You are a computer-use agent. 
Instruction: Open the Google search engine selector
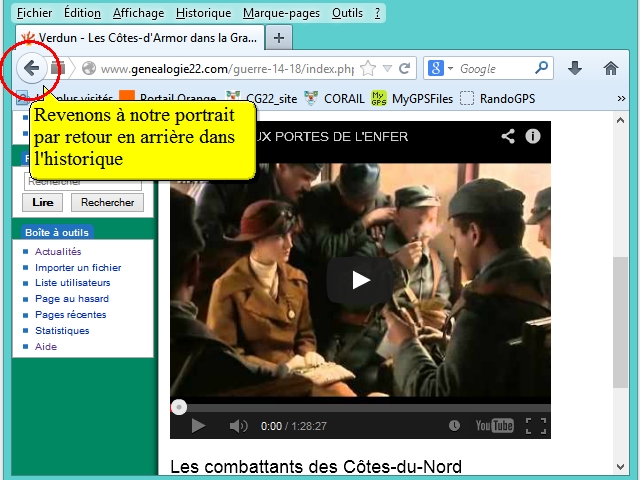click(440, 68)
